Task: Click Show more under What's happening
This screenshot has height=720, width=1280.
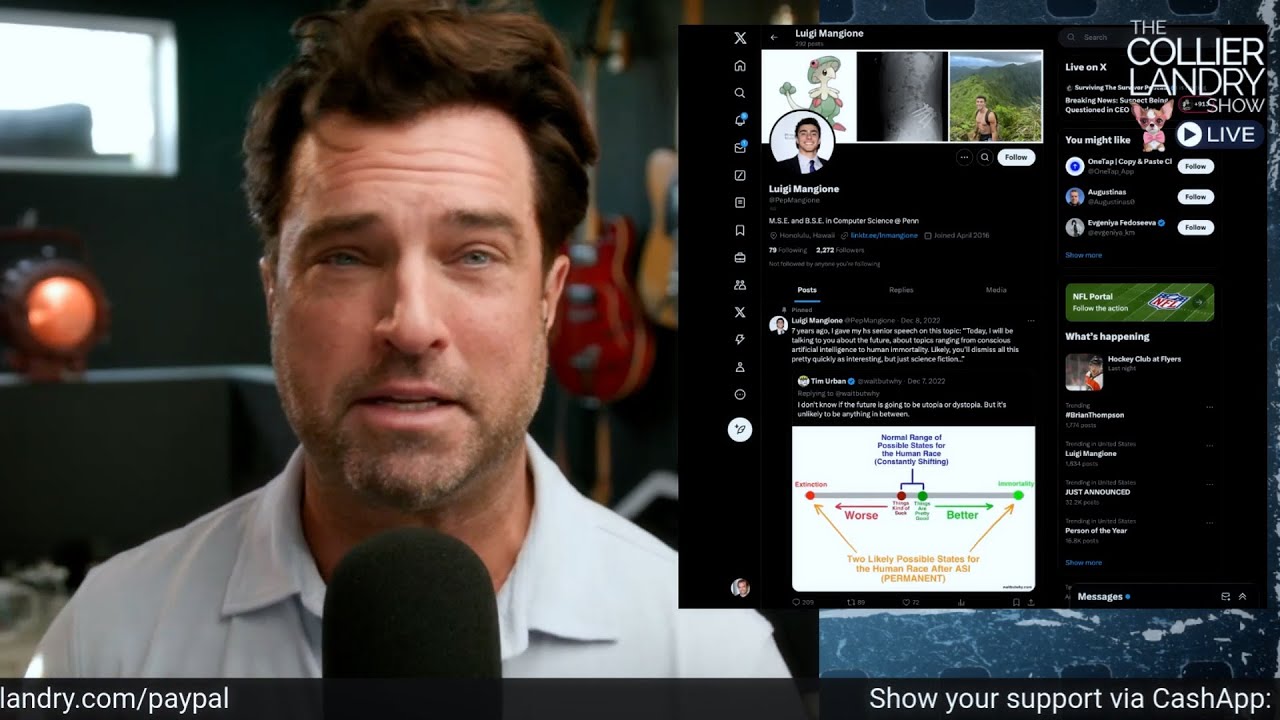Action: [x=1083, y=563]
